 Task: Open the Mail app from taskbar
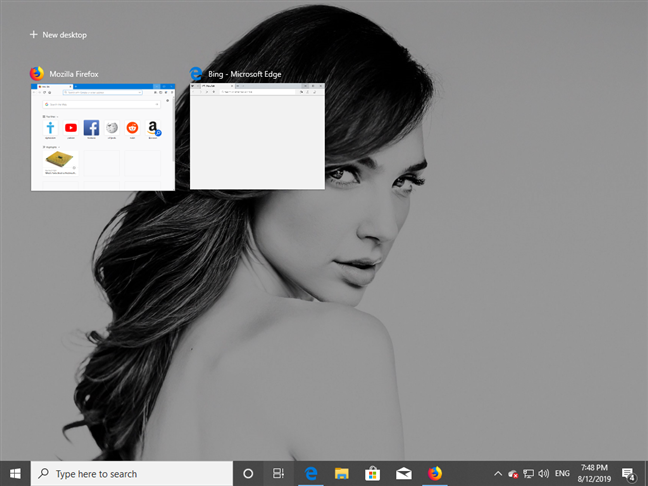coord(404,474)
